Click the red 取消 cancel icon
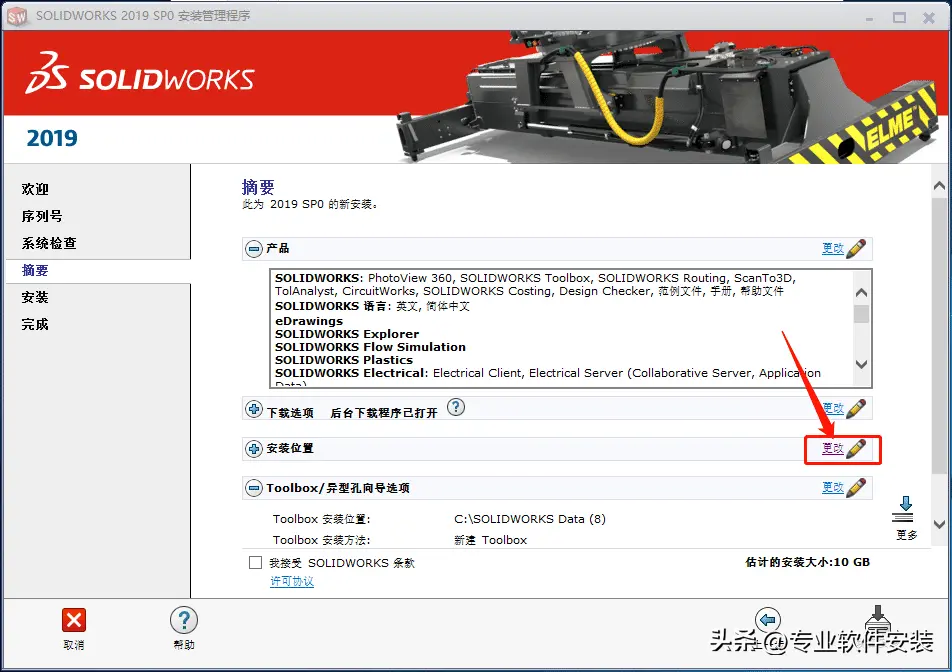This screenshot has height=672, width=952. 74,620
